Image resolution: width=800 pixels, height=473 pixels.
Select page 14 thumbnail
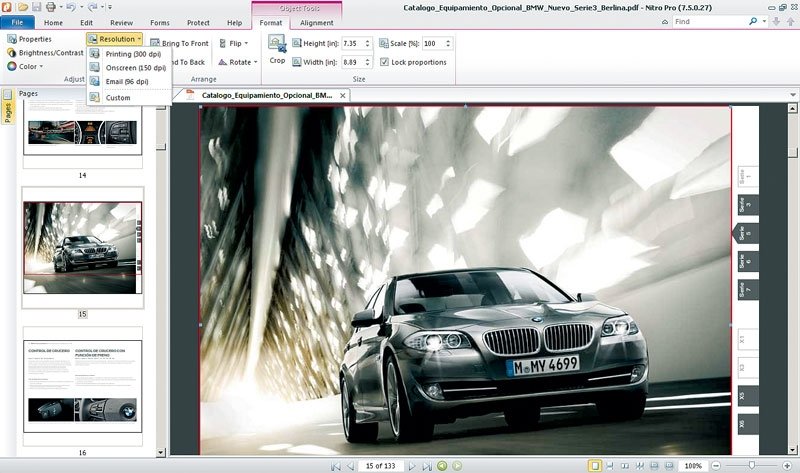[83, 137]
